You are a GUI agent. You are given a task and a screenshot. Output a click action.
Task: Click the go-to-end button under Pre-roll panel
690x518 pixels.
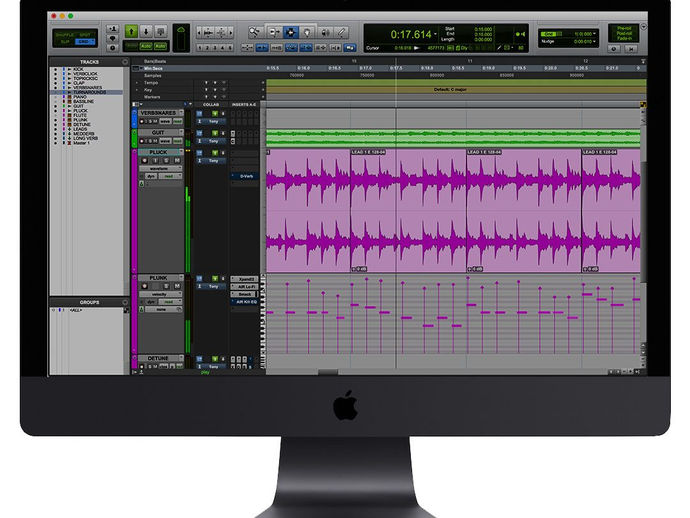coord(631,49)
